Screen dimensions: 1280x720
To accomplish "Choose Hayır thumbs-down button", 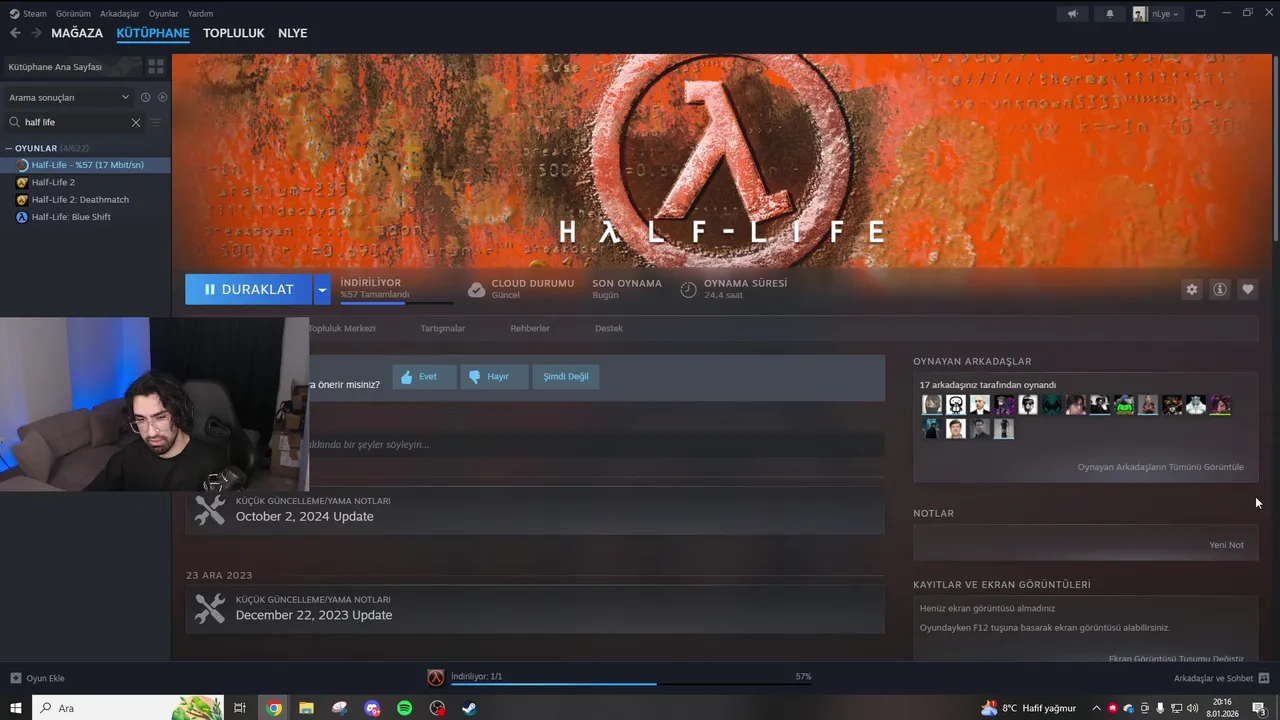I will [494, 377].
